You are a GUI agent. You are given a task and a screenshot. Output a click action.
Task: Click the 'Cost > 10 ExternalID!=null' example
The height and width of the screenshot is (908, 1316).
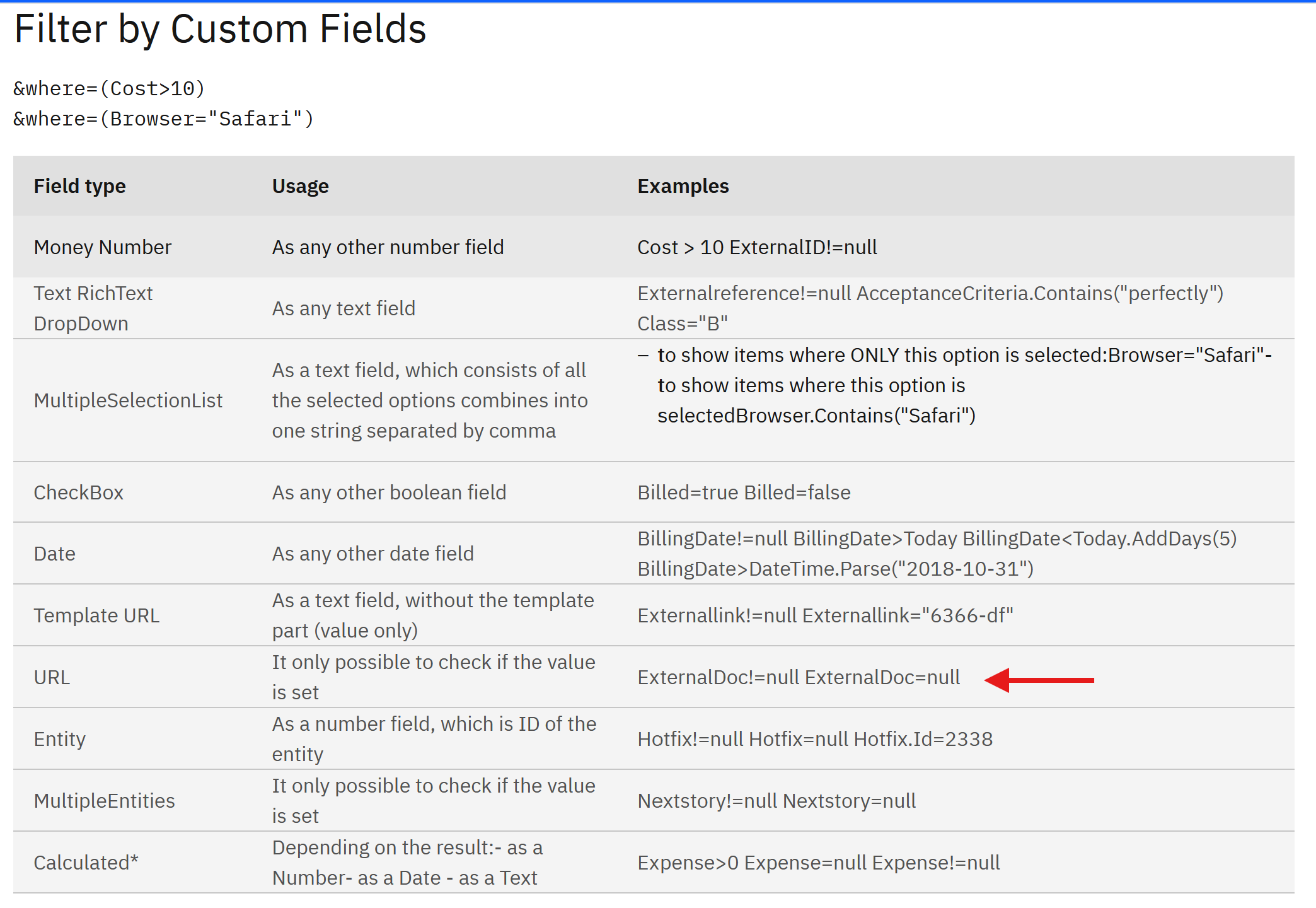(x=756, y=247)
